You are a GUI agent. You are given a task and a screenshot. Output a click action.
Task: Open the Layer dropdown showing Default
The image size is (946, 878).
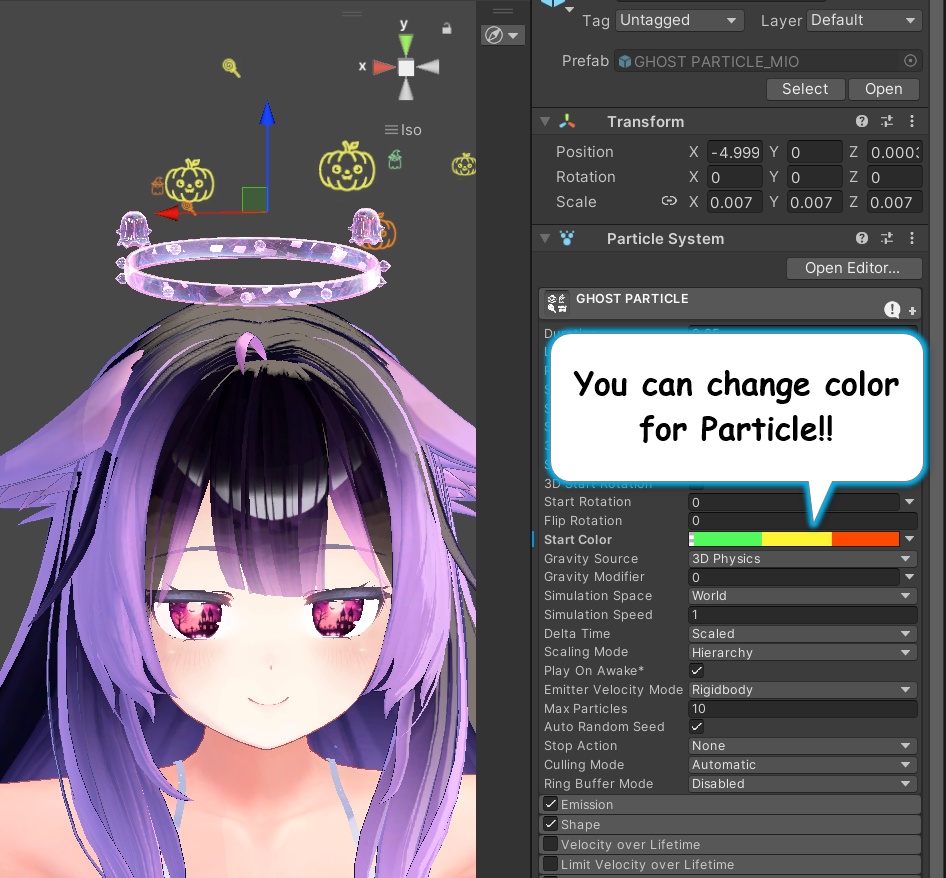(864, 21)
